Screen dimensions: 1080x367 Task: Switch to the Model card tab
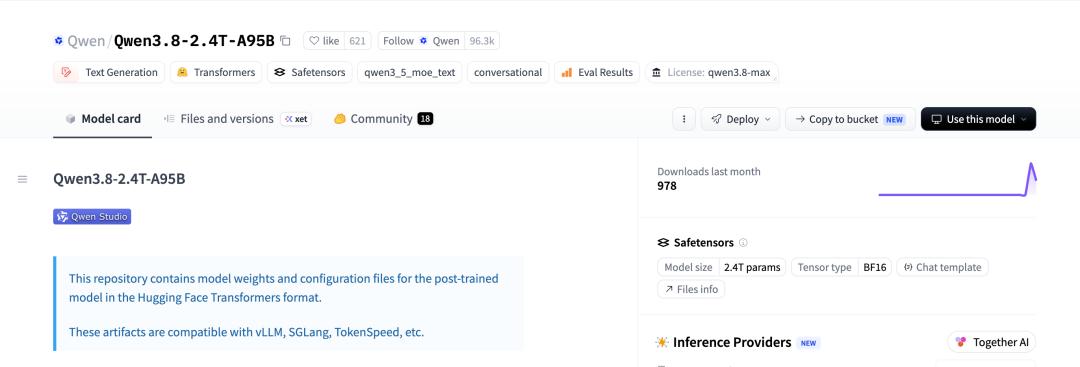pyautogui.click(x=103, y=119)
